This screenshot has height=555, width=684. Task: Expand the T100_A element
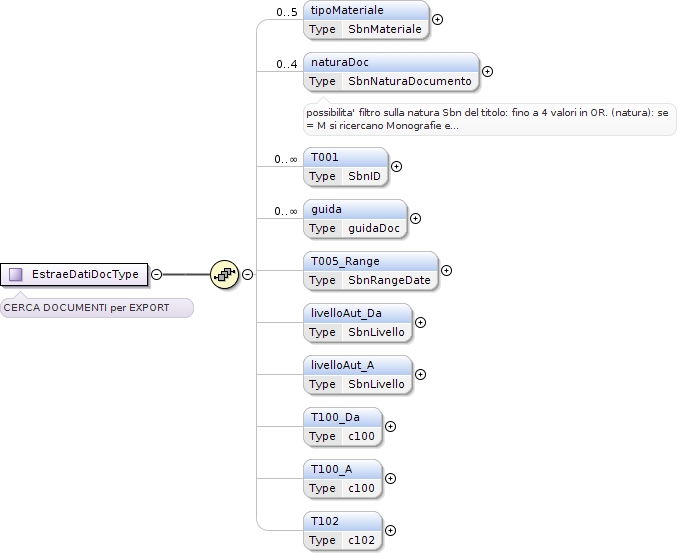pyautogui.click(x=390, y=479)
